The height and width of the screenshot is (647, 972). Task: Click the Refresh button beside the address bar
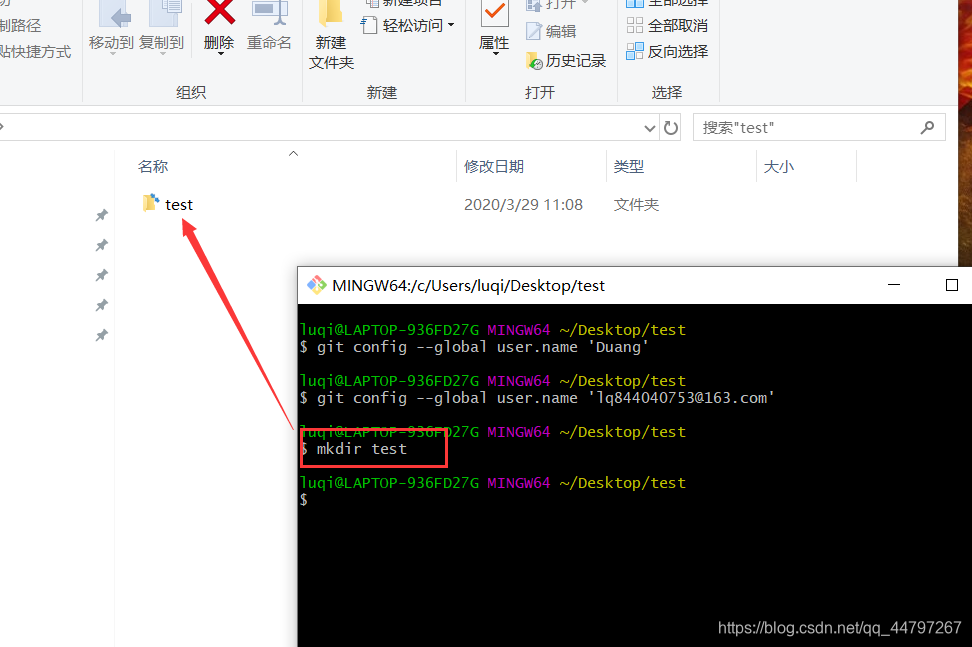pos(671,128)
